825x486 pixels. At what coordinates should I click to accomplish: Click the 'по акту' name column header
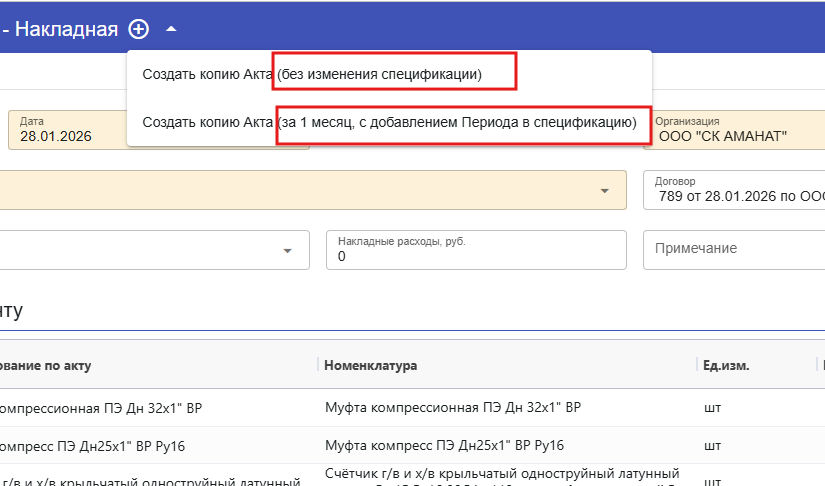(x=45, y=365)
